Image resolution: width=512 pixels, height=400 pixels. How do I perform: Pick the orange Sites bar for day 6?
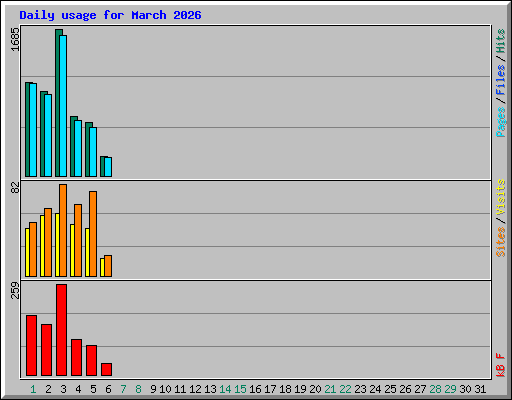(x=108, y=266)
